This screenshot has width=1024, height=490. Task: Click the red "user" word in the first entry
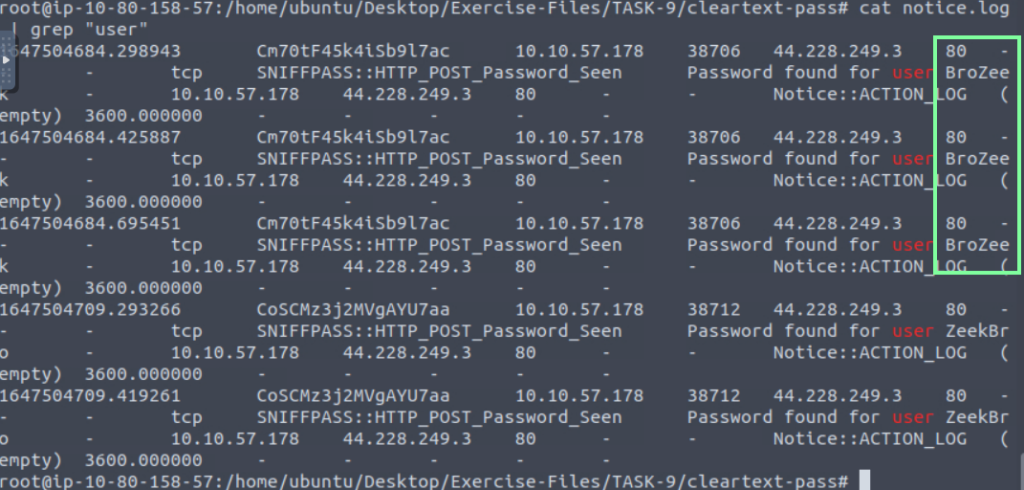[911, 72]
